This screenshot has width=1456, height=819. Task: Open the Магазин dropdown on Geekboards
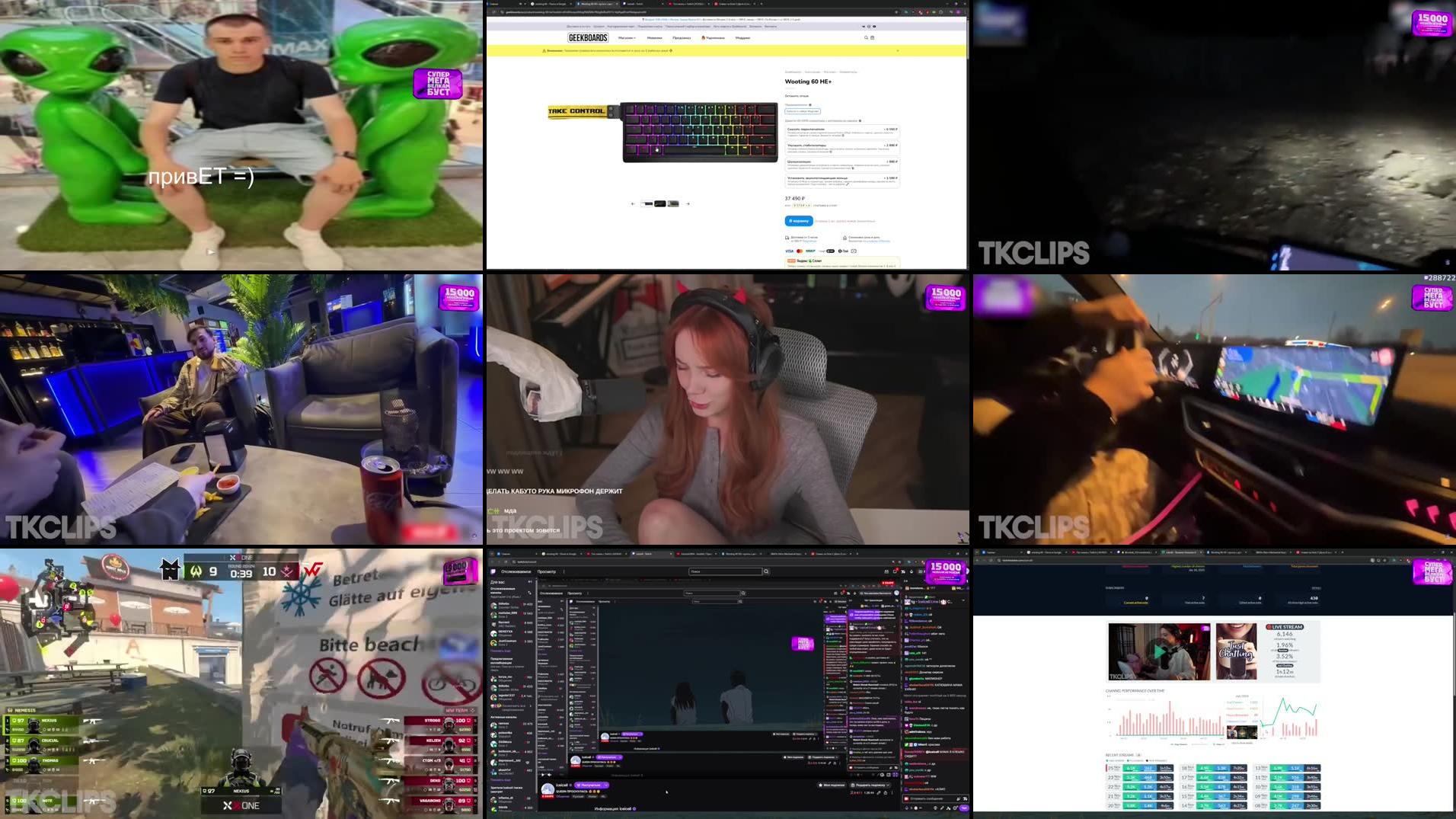(625, 37)
